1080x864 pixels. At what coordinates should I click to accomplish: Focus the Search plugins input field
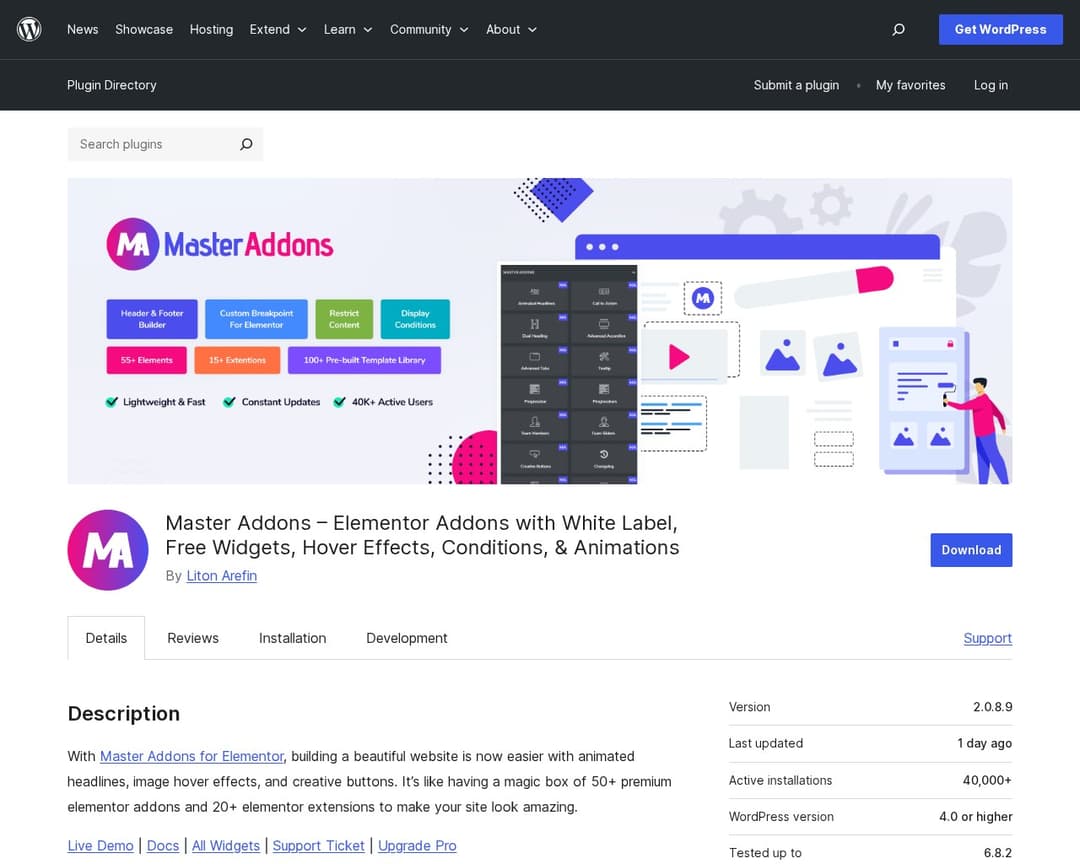[150, 144]
